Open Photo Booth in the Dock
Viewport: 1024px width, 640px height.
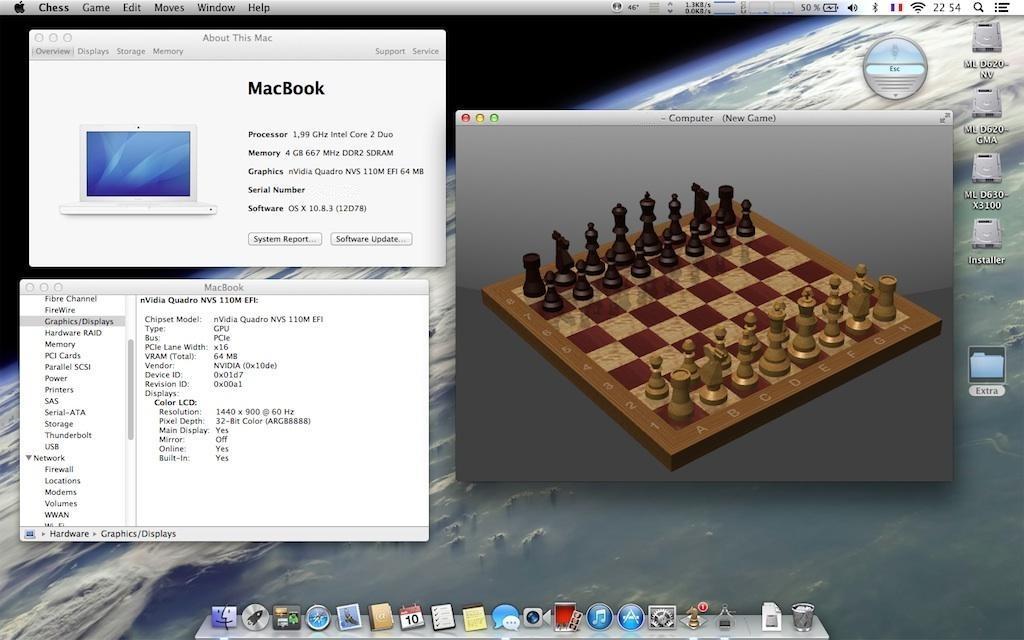coord(568,617)
